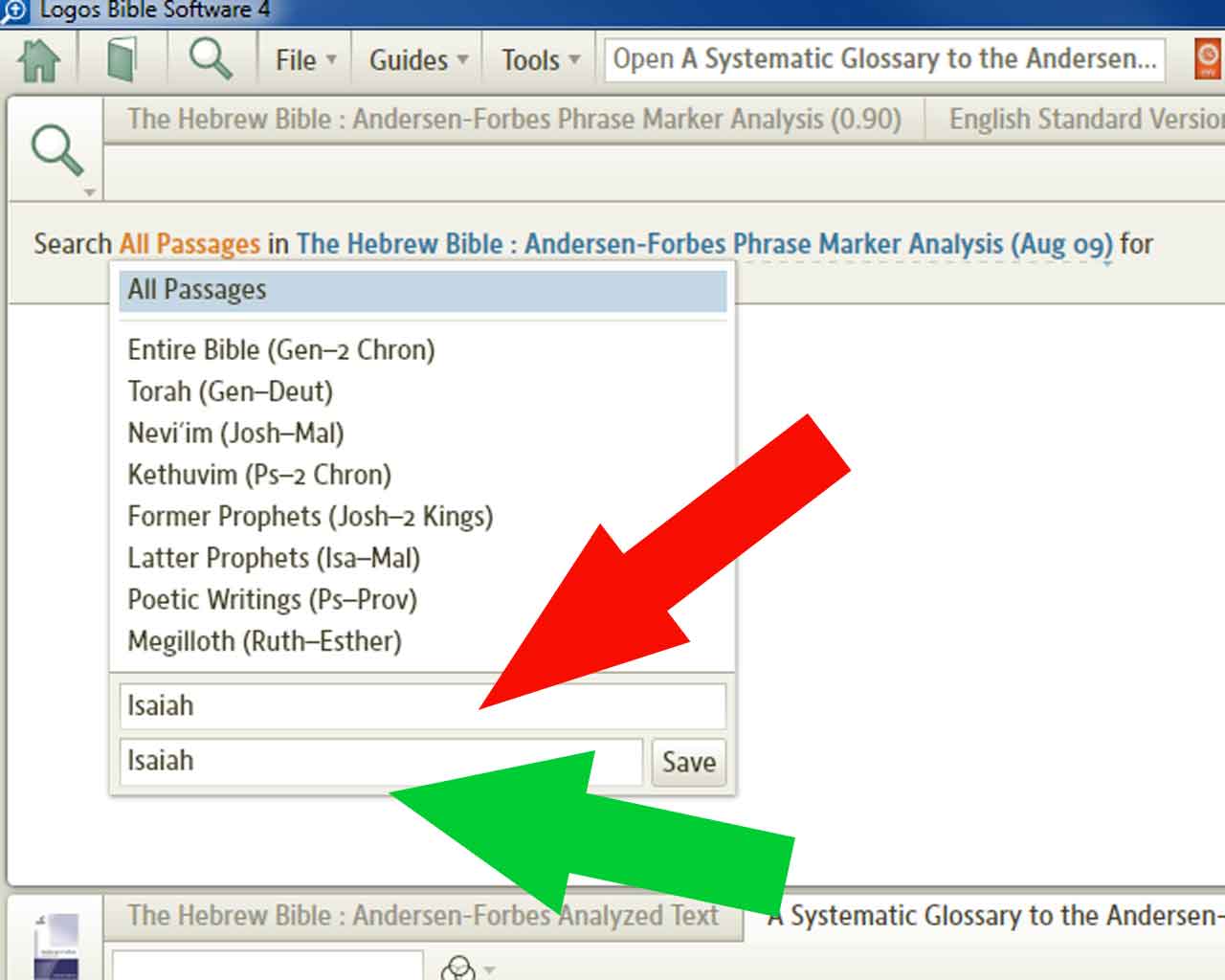Click the lower Isaiah name field beside Save

click(x=381, y=762)
